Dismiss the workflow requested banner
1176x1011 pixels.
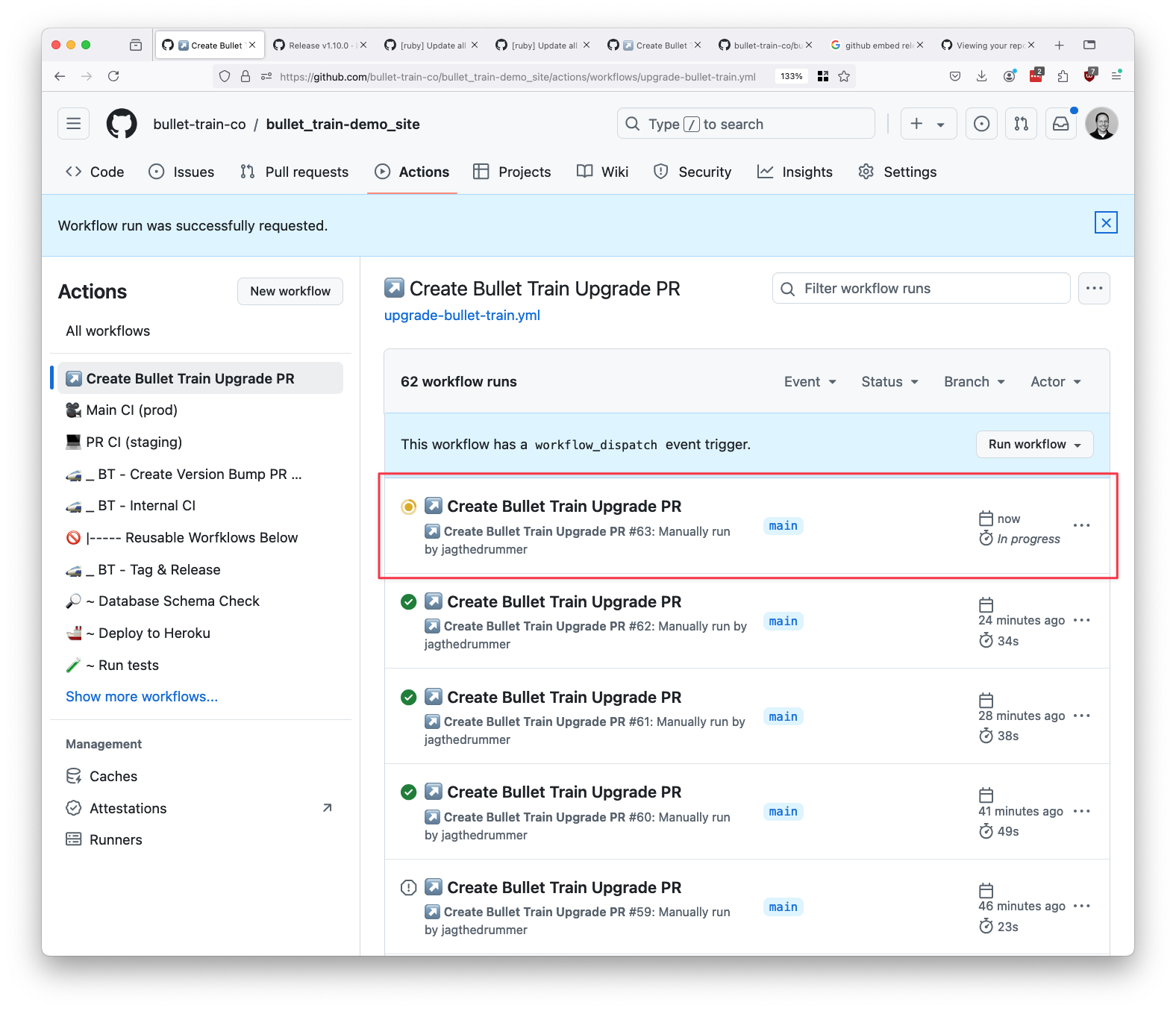[1106, 222]
